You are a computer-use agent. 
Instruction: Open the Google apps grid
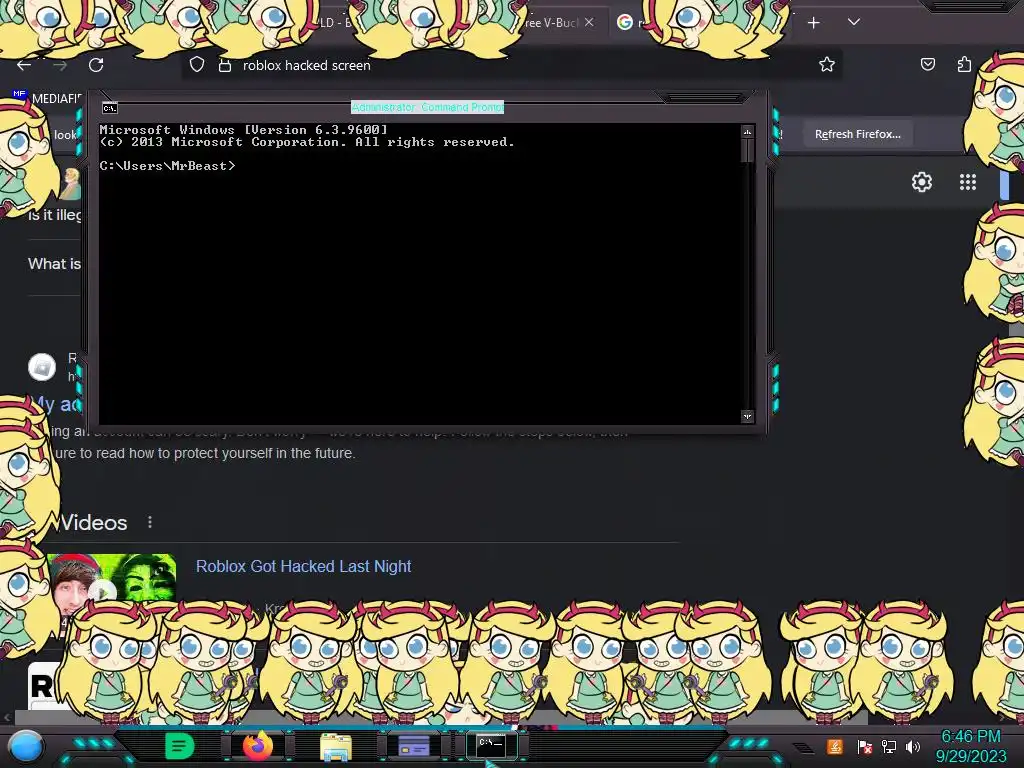[x=968, y=182]
